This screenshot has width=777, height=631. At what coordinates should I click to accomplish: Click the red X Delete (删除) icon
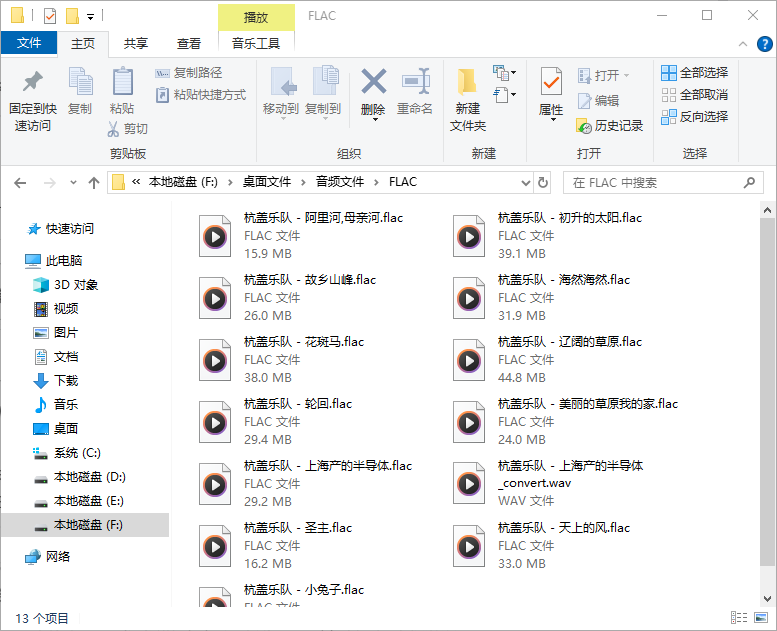coord(374,81)
